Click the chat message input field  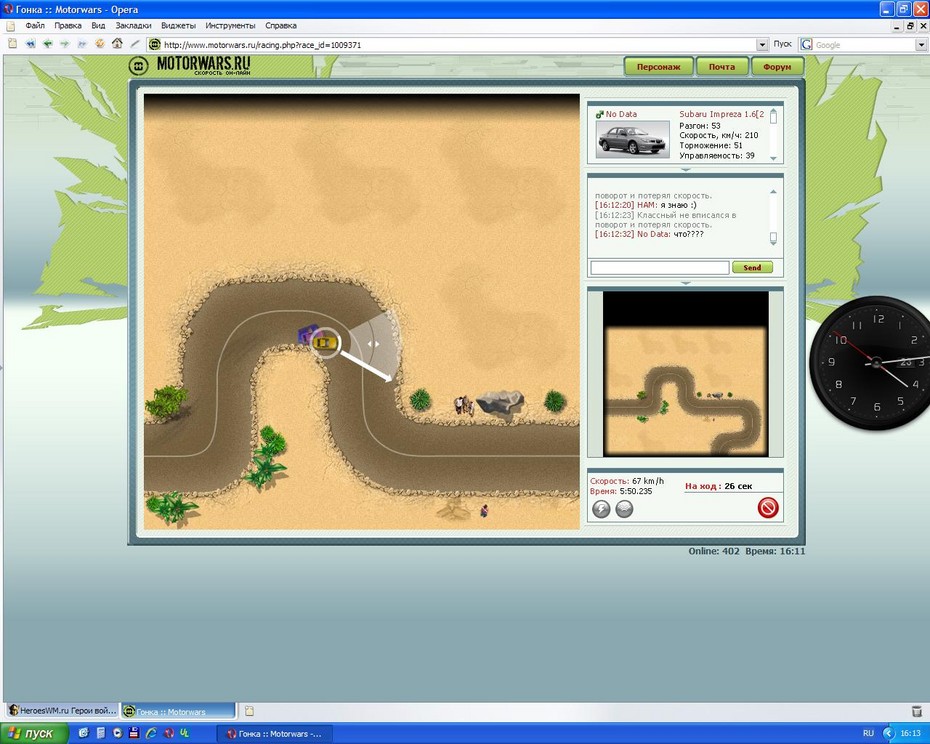[659, 267]
